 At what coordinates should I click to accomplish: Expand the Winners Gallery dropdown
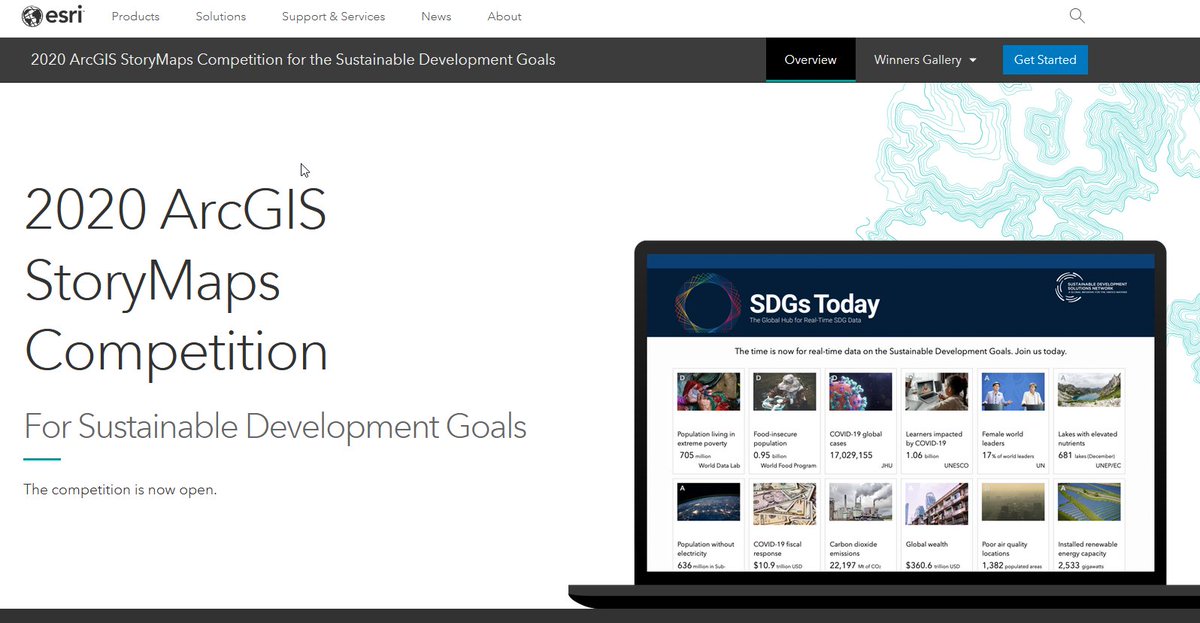(x=925, y=60)
